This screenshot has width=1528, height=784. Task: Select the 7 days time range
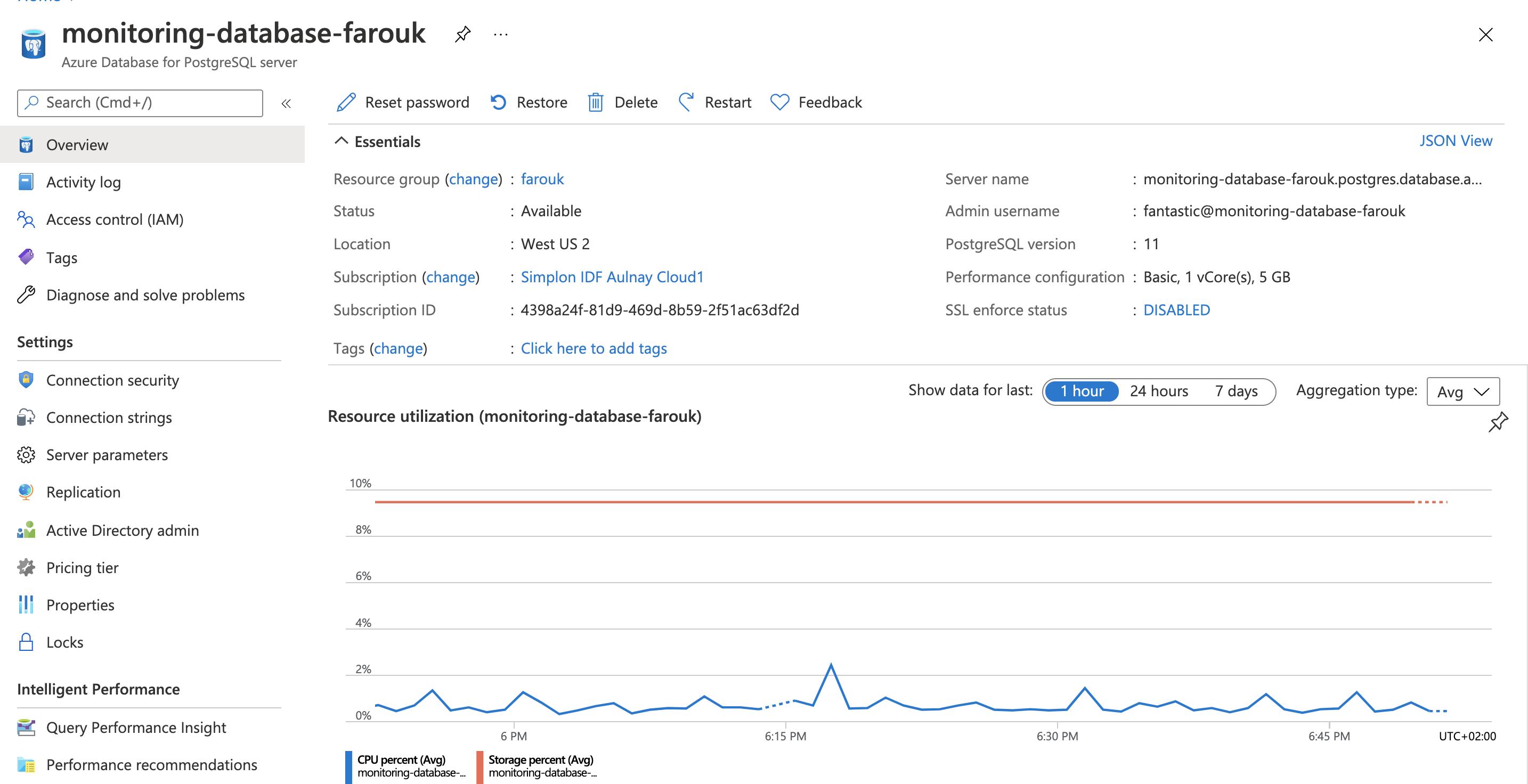point(1236,391)
